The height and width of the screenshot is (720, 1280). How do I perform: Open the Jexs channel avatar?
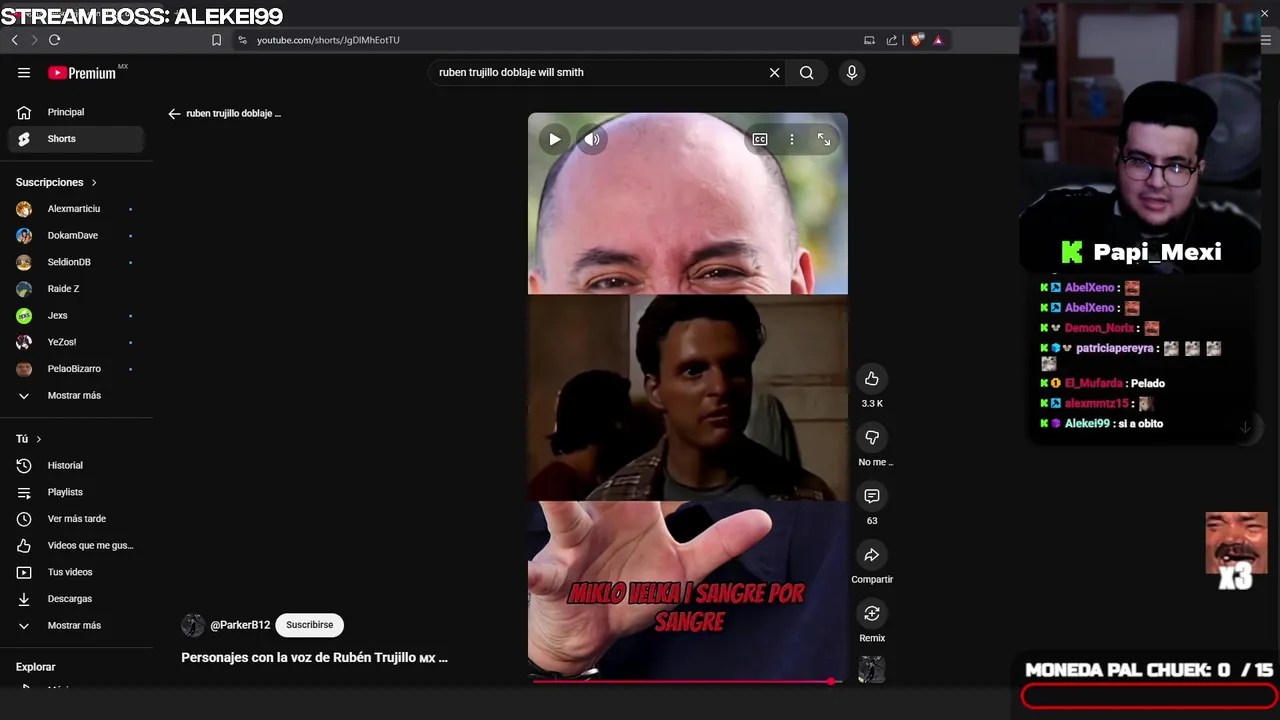pos(24,316)
